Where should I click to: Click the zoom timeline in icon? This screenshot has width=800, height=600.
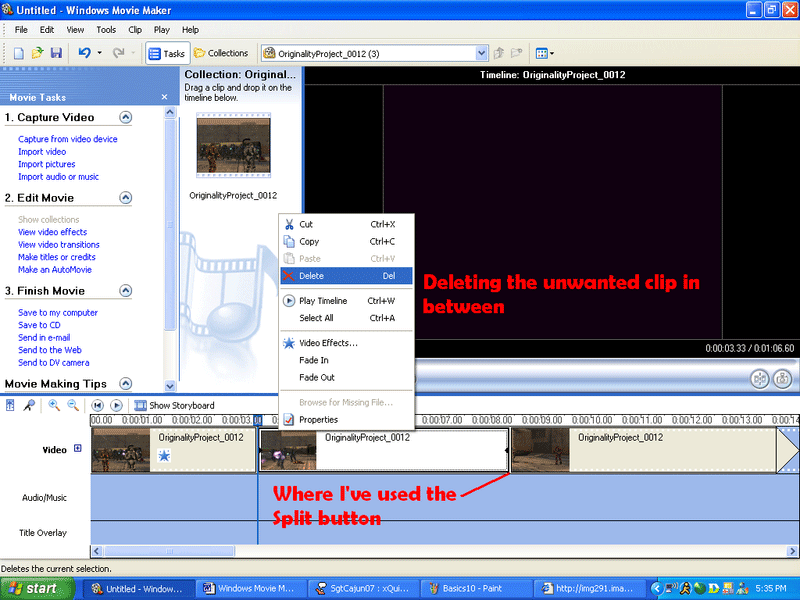[x=54, y=405]
